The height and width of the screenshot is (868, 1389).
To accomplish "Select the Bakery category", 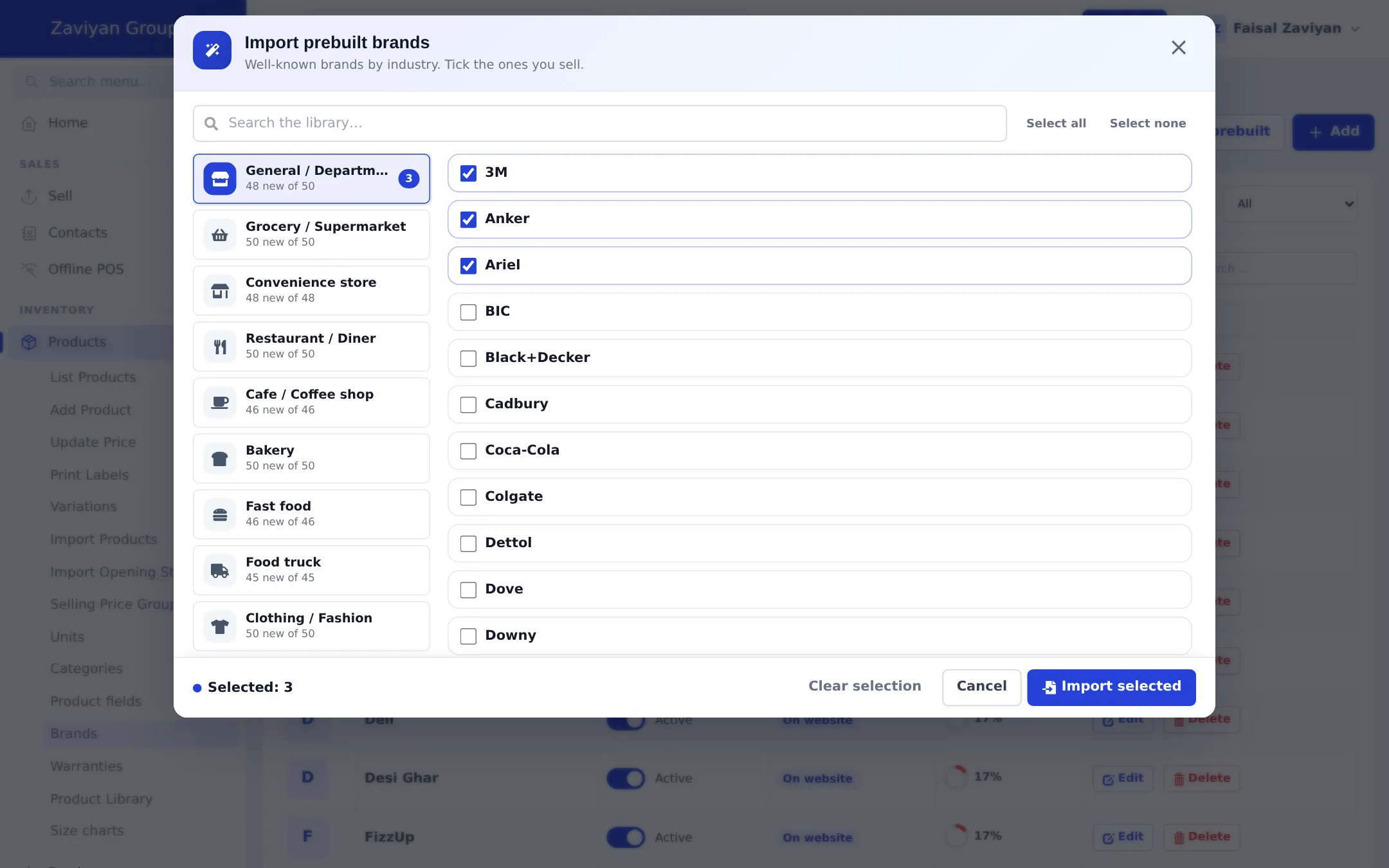I will tap(311, 458).
